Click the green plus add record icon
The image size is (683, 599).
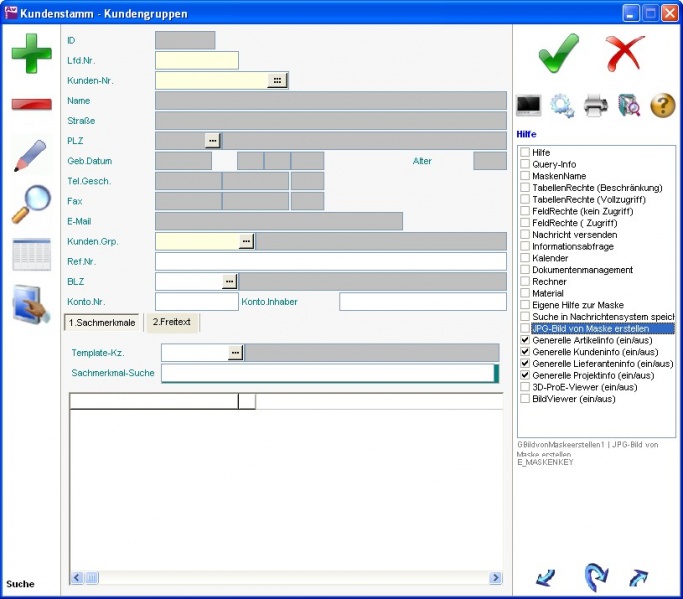31,53
